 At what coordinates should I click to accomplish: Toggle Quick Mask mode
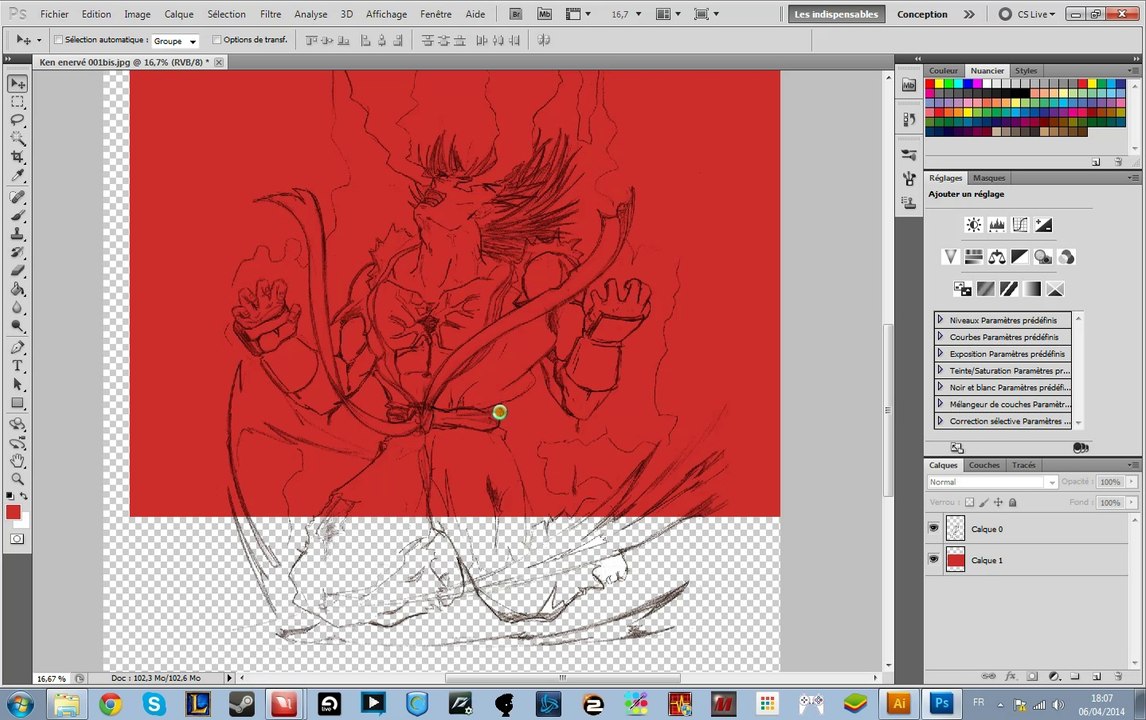(18, 539)
